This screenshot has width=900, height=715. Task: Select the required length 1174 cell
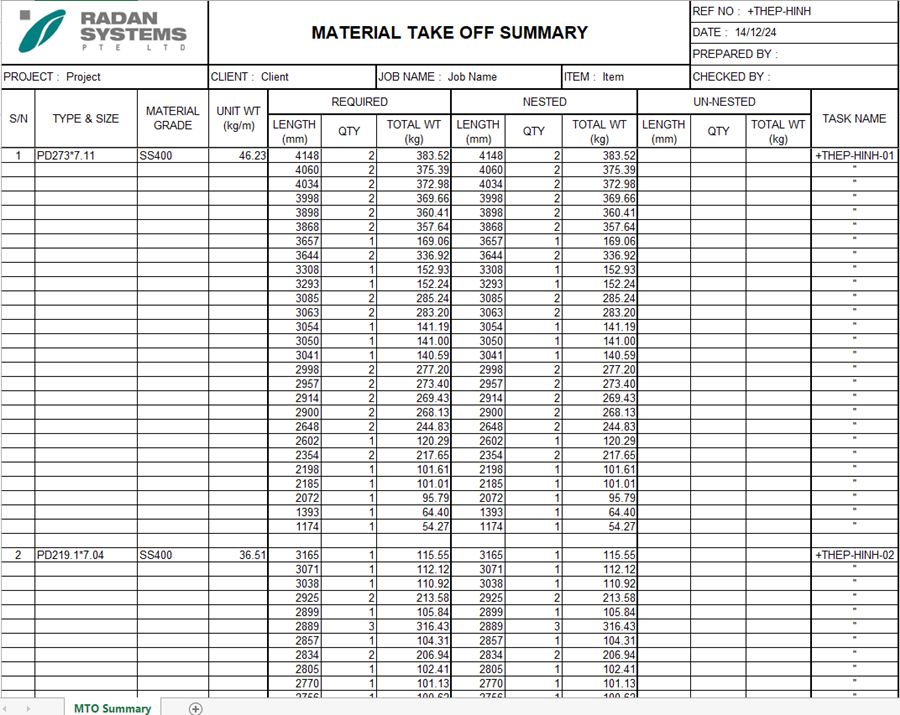[x=294, y=526]
